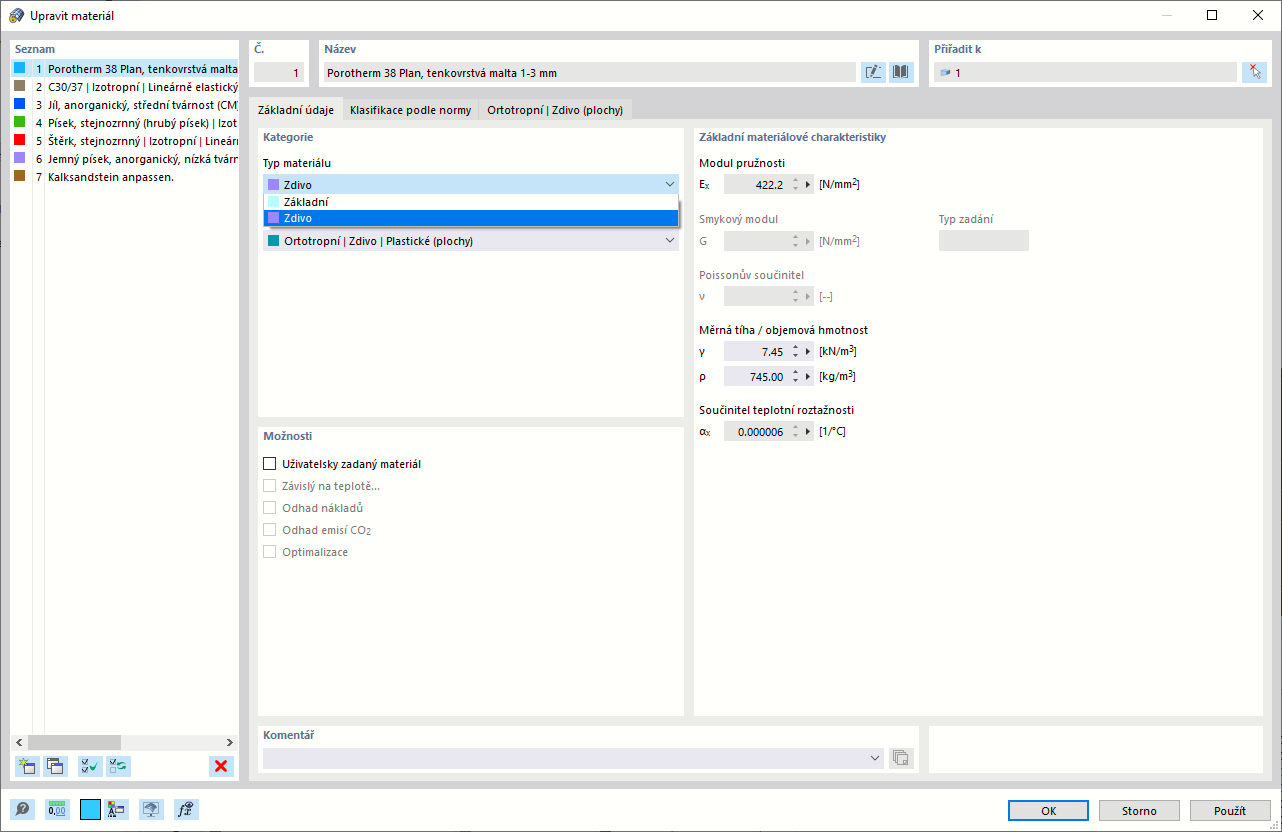
Task: Select Zdivo option in the open list
Action: 471,218
